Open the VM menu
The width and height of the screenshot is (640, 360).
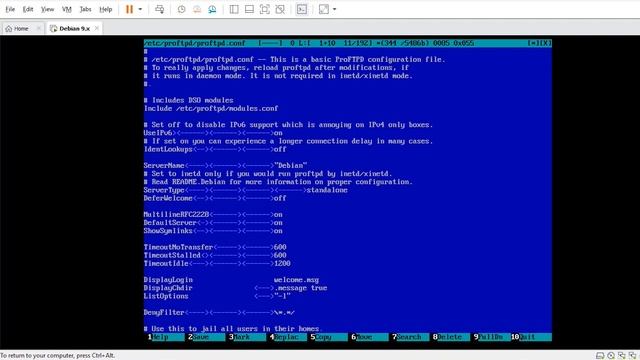pos(67,9)
